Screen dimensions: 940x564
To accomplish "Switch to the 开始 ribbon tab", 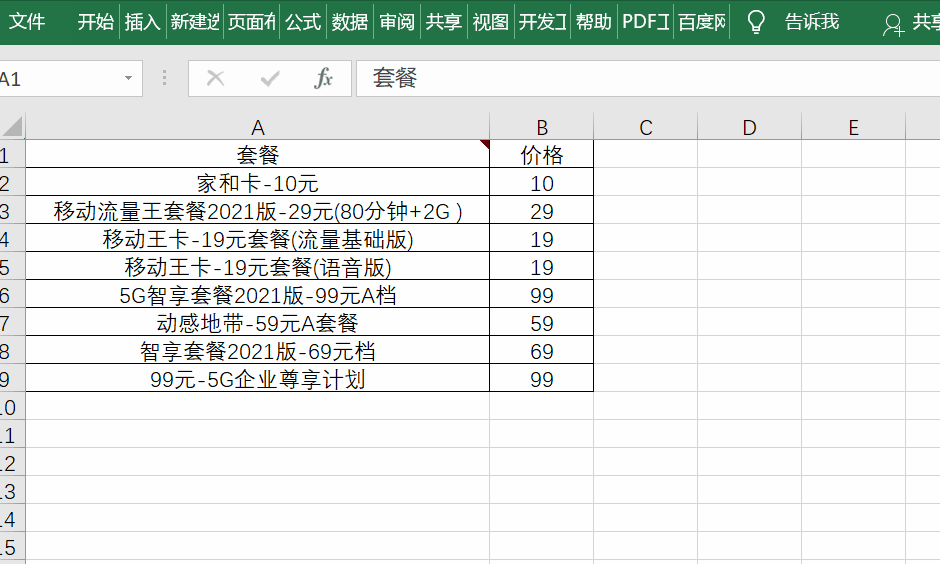I will [x=95, y=22].
